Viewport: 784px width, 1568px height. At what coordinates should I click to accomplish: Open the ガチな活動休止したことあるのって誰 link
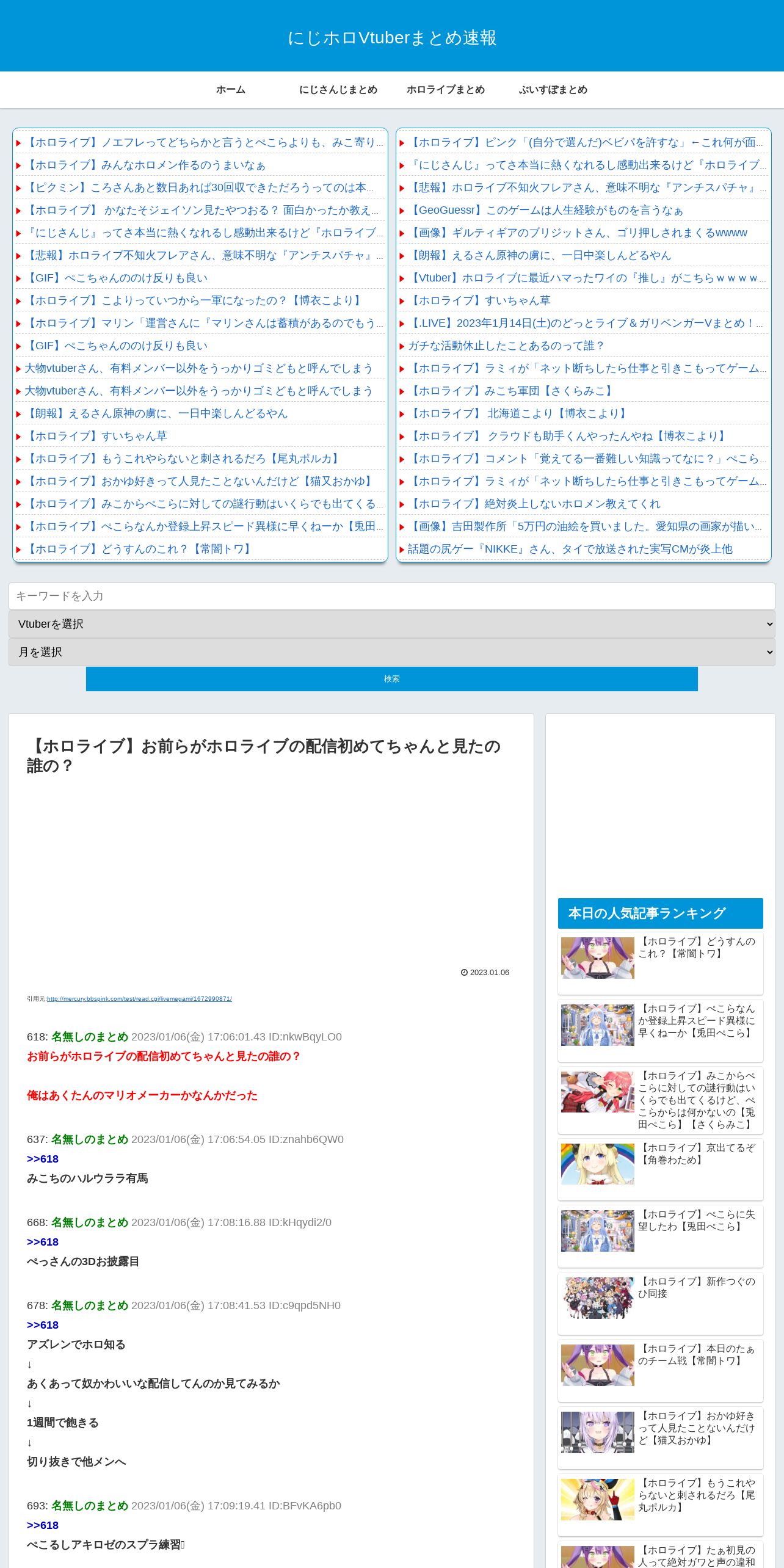506,346
